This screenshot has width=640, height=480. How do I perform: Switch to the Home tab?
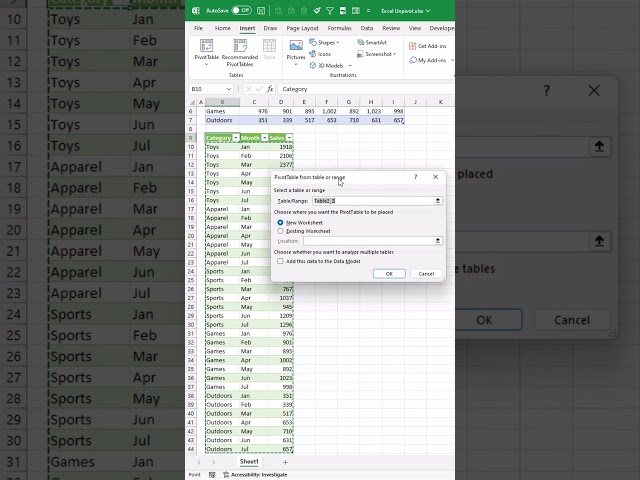(x=222, y=28)
